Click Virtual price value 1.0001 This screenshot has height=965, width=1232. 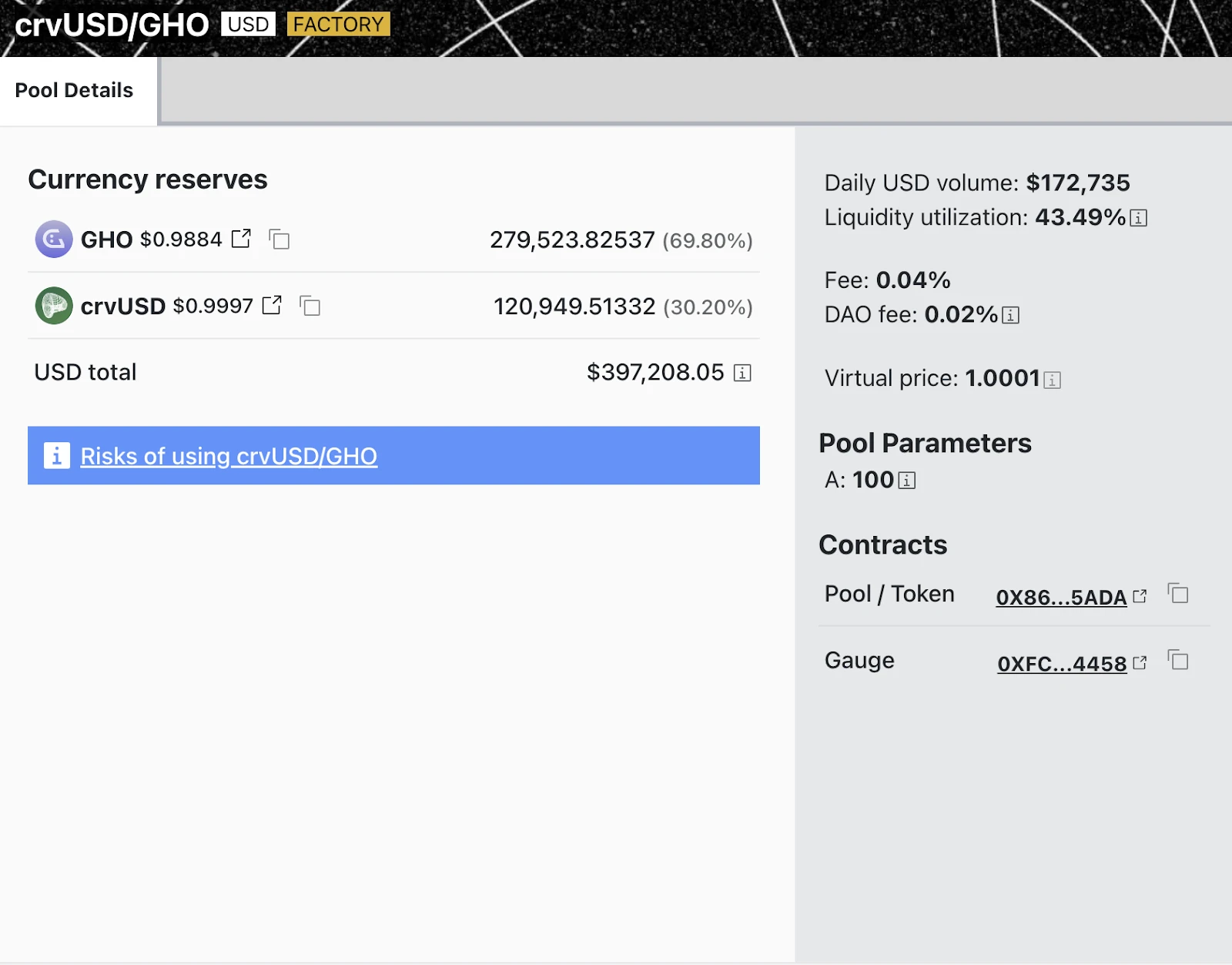1003,379
